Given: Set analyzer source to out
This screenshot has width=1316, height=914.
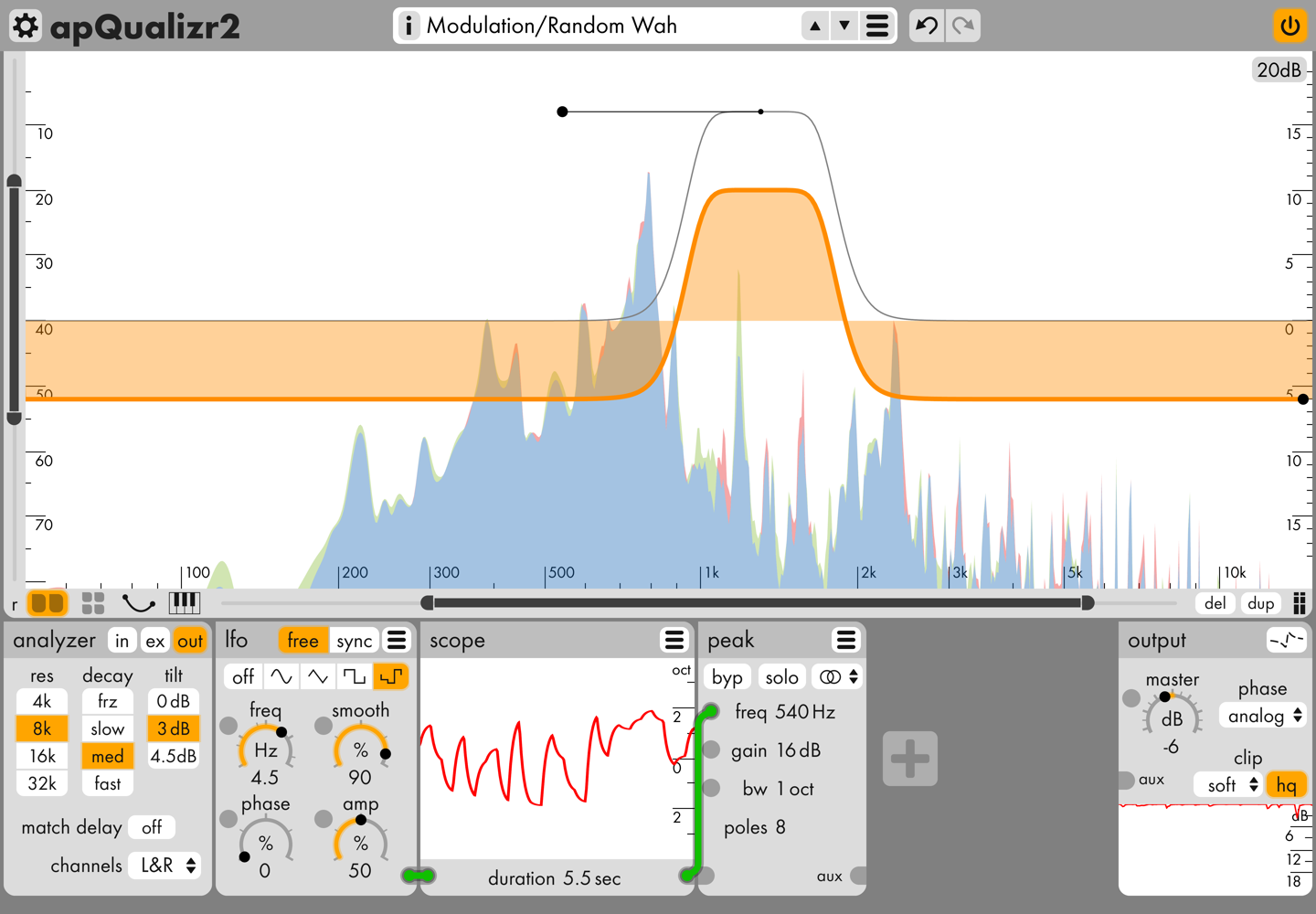Looking at the screenshot, I should (x=190, y=641).
